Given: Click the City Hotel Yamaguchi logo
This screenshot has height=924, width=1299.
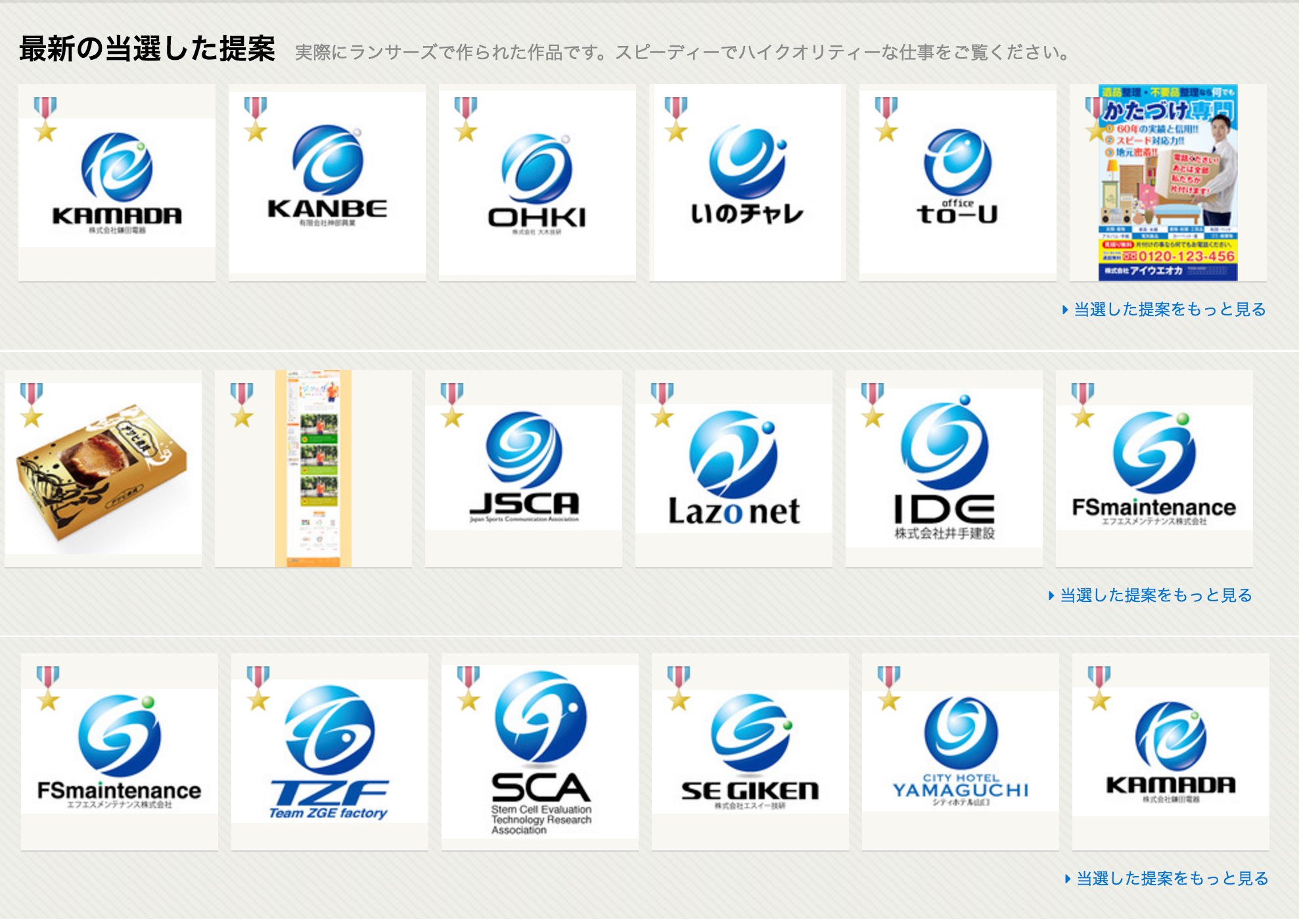Looking at the screenshot, I should click(960, 751).
